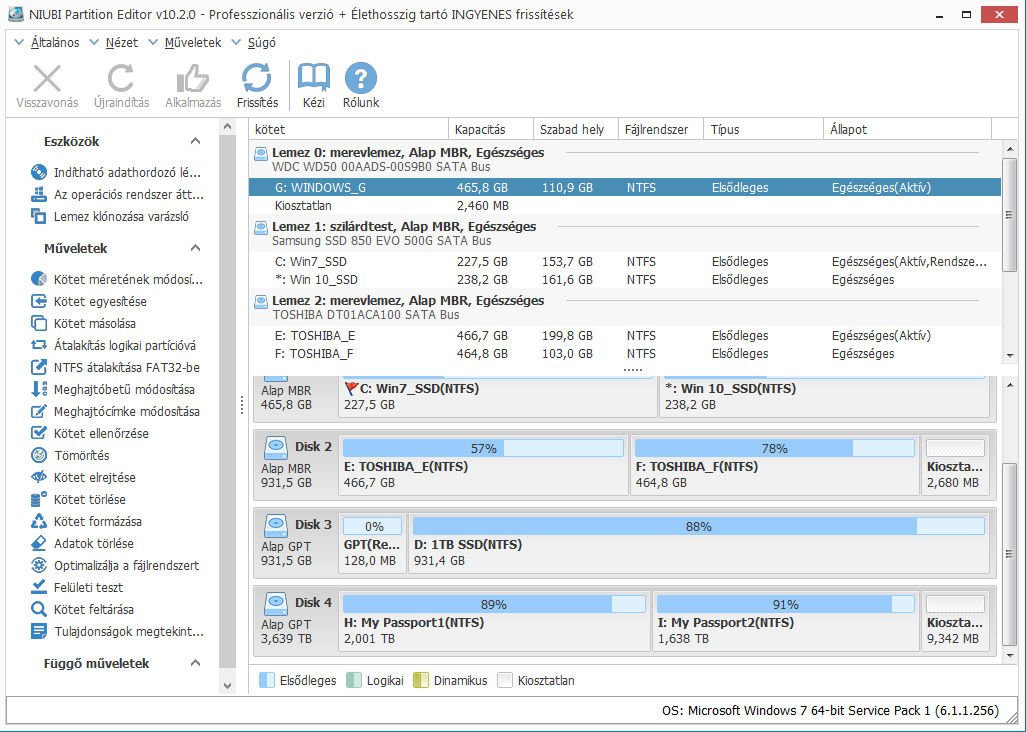1026x732 pixels.
Task: Click the Disk 4 H: My Passport1 partition
Action: click(x=494, y=623)
